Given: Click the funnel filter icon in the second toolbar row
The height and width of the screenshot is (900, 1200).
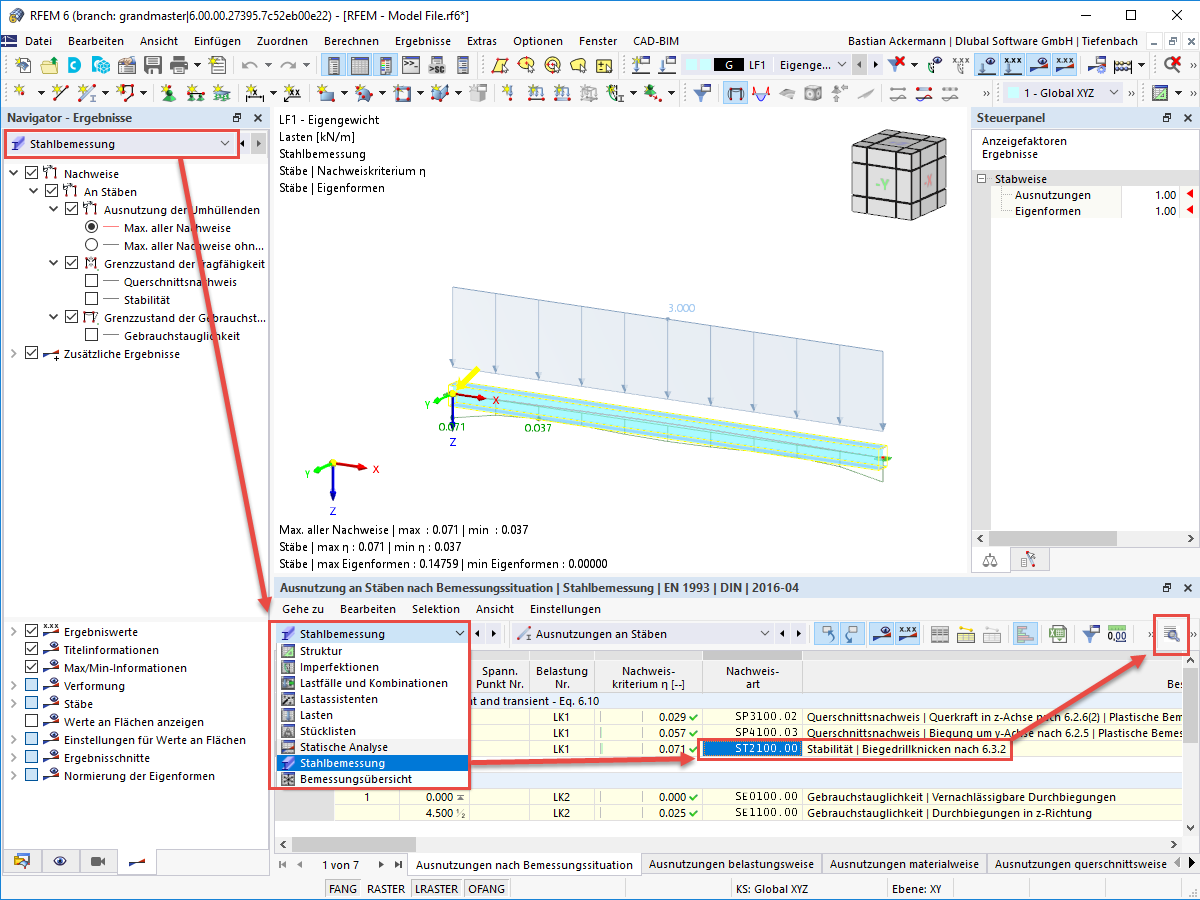Looking at the screenshot, I should (703, 93).
